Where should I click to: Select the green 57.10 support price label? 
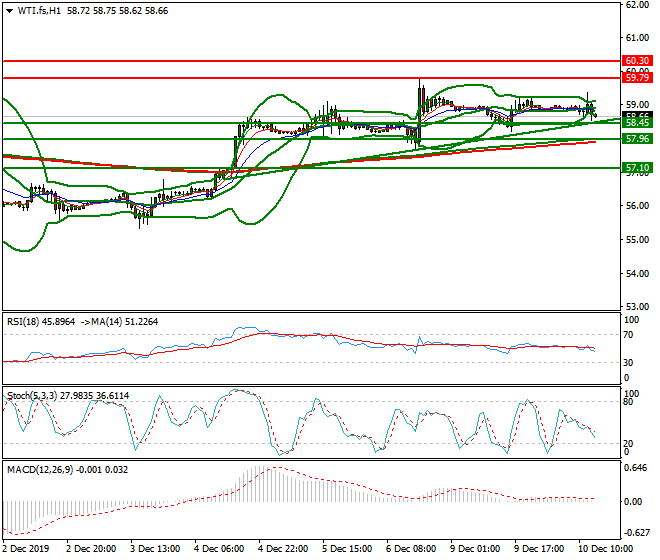point(637,168)
